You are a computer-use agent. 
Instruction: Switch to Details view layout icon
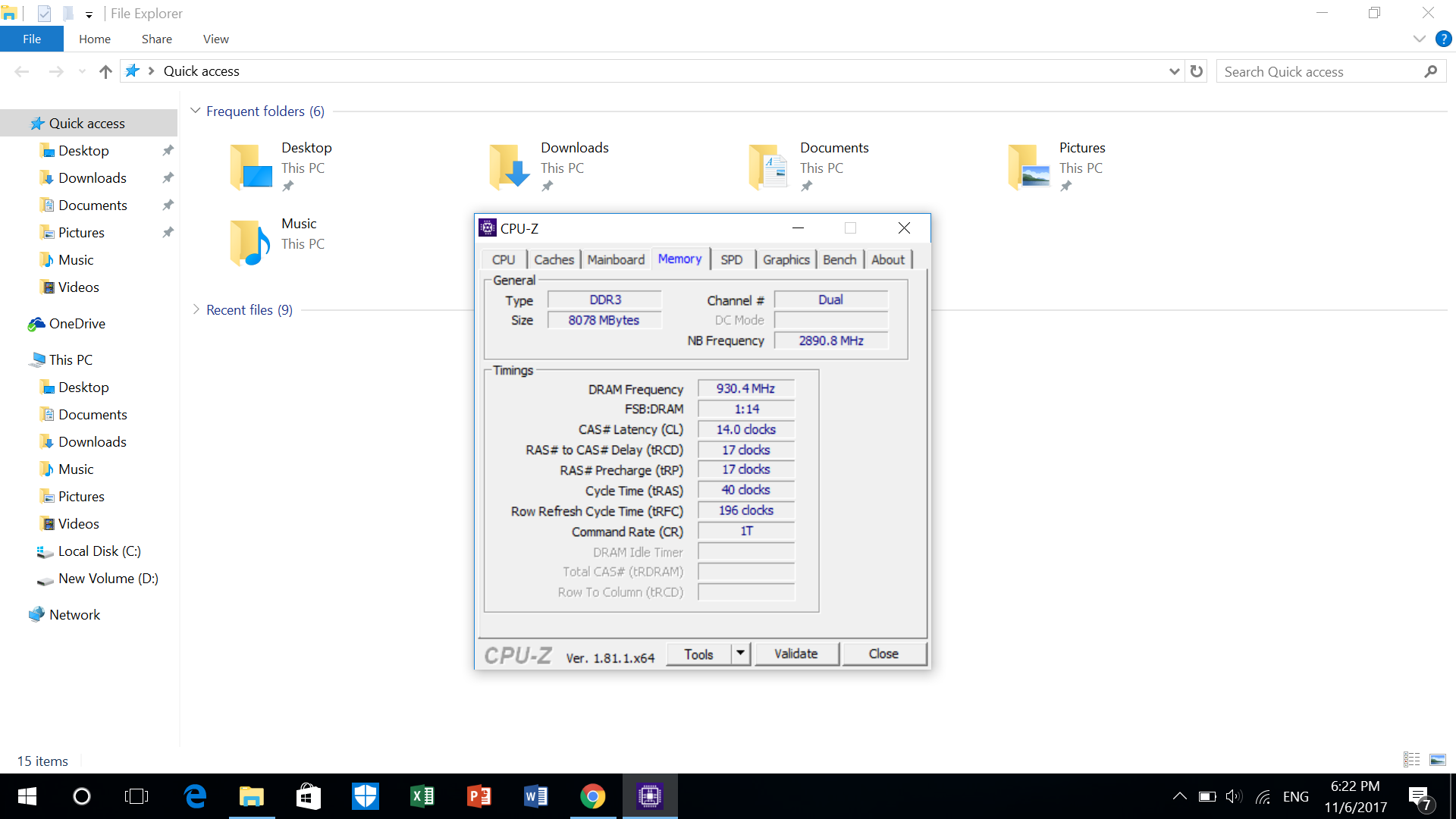coord(1412,759)
